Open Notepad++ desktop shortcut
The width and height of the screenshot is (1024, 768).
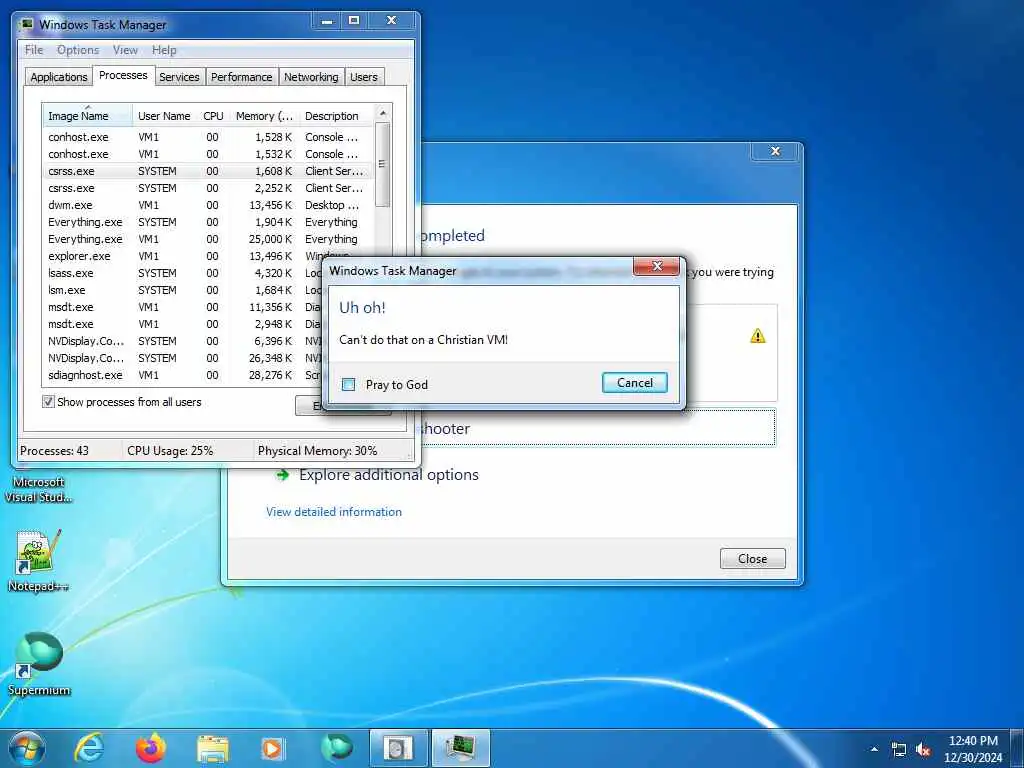pos(39,560)
